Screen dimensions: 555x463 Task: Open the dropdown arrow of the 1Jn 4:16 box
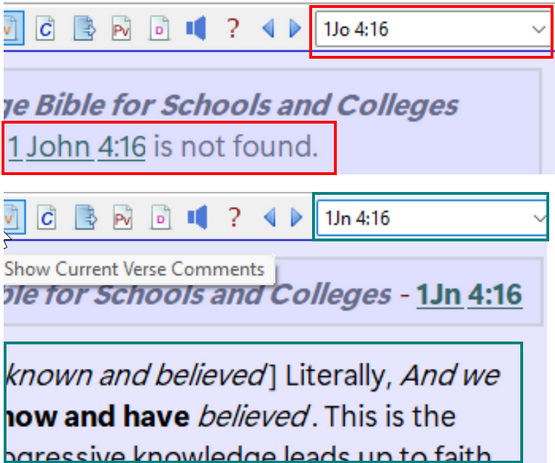coord(539,218)
